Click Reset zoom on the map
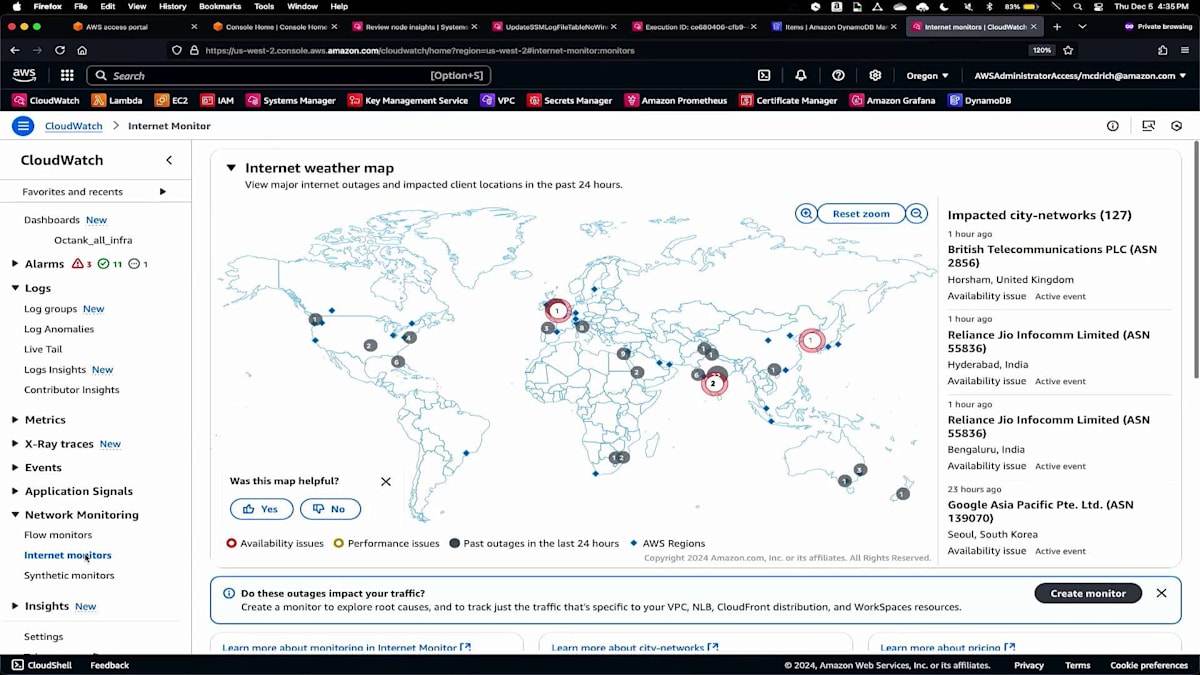The height and width of the screenshot is (675, 1200). click(x=861, y=213)
